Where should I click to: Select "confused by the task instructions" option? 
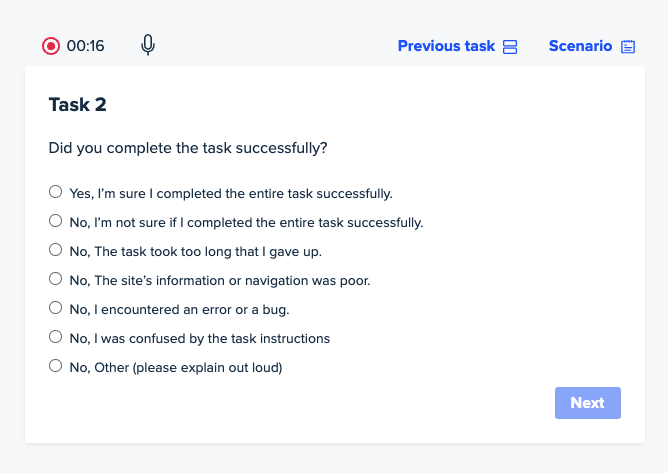[x=55, y=337]
